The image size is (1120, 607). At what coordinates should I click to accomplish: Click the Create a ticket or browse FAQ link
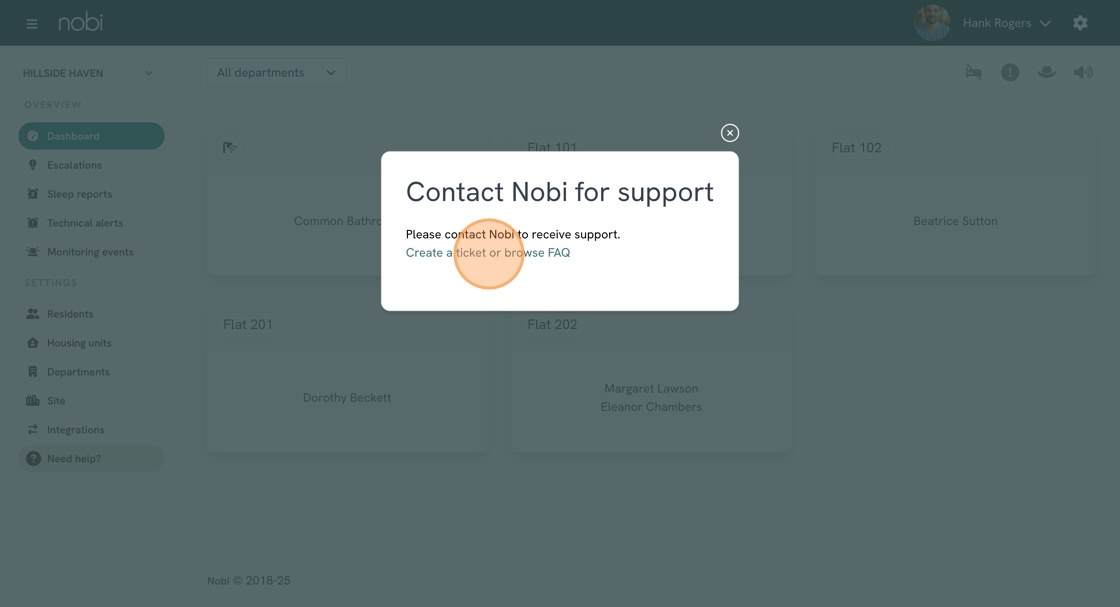point(488,253)
